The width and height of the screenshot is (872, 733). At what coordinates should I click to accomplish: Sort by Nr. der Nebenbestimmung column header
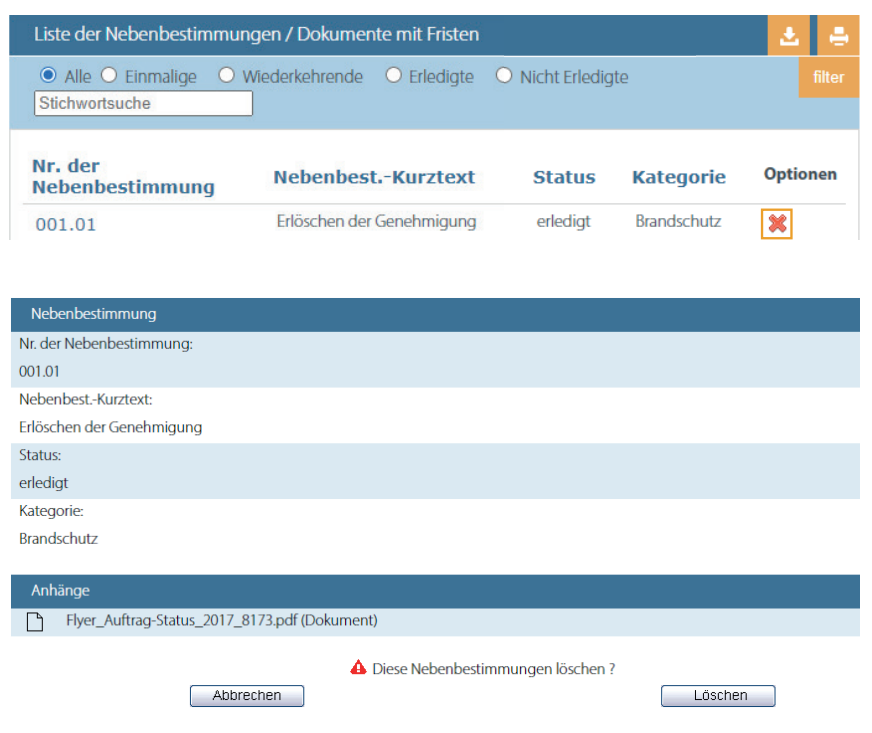(x=123, y=177)
